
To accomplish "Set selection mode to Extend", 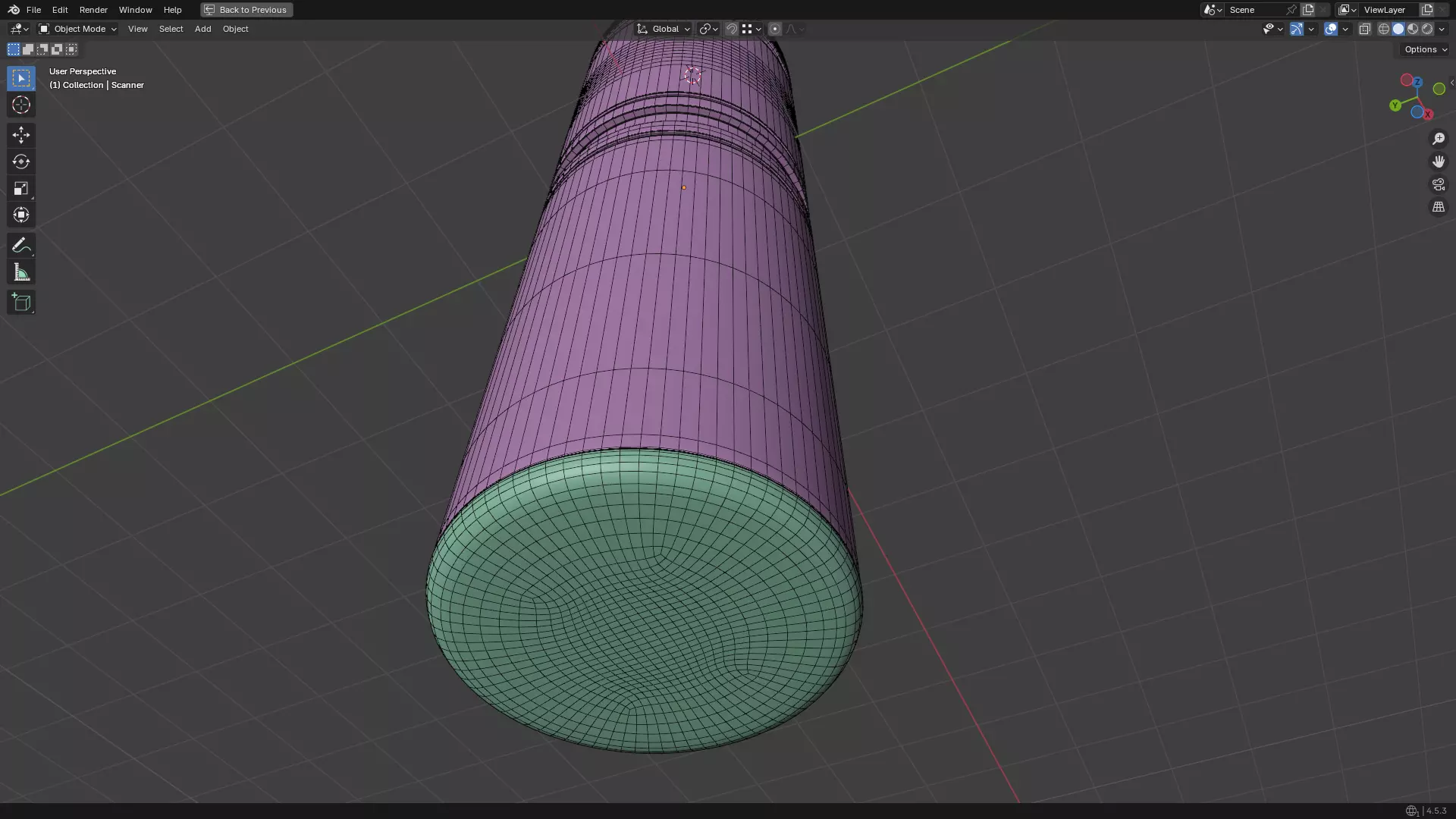I will [x=28, y=49].
